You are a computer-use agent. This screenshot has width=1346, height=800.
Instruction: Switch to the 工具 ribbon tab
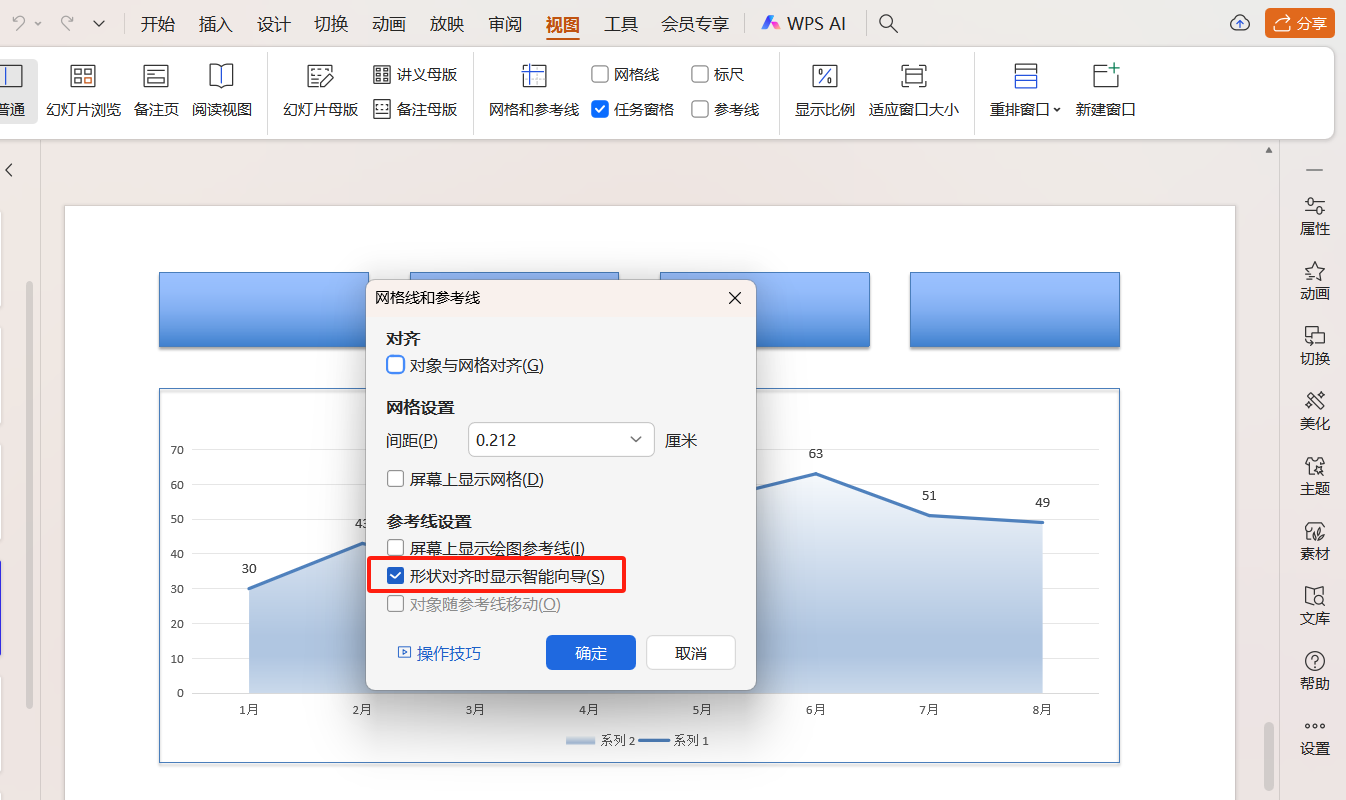[620, 23]
